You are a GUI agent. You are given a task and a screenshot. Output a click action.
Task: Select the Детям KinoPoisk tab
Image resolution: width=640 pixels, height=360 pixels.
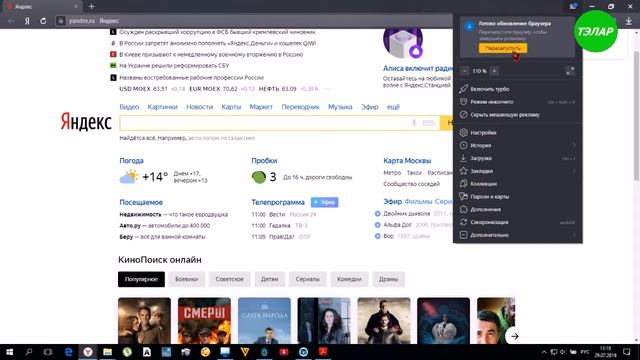click(x=269, y=279)
